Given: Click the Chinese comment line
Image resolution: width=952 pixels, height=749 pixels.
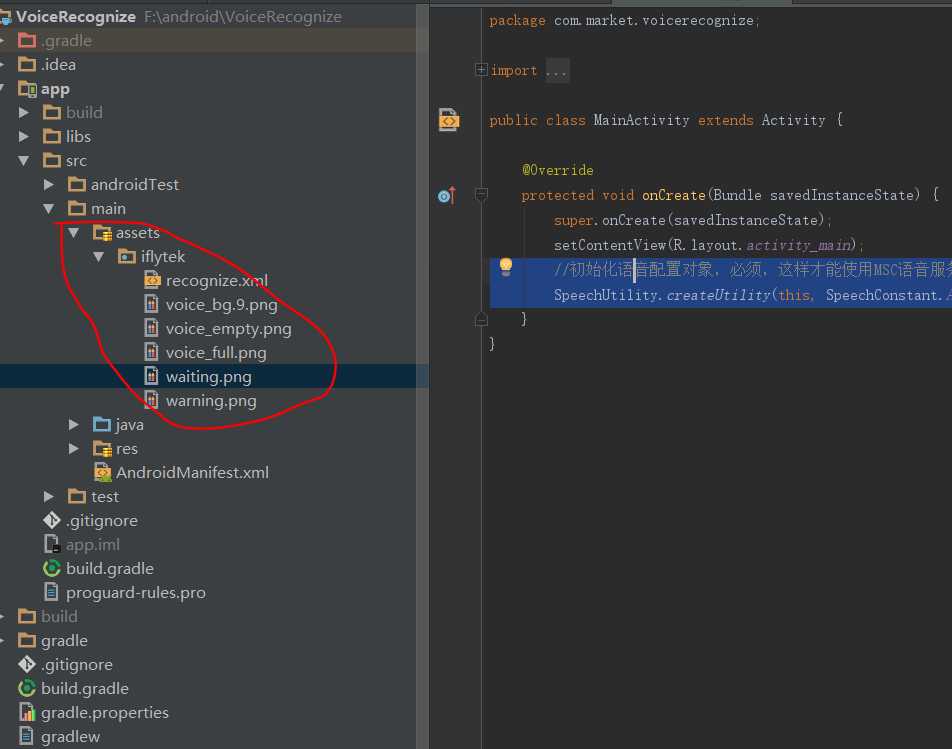Looking at the screenshot, I should [x=752, y=269].
